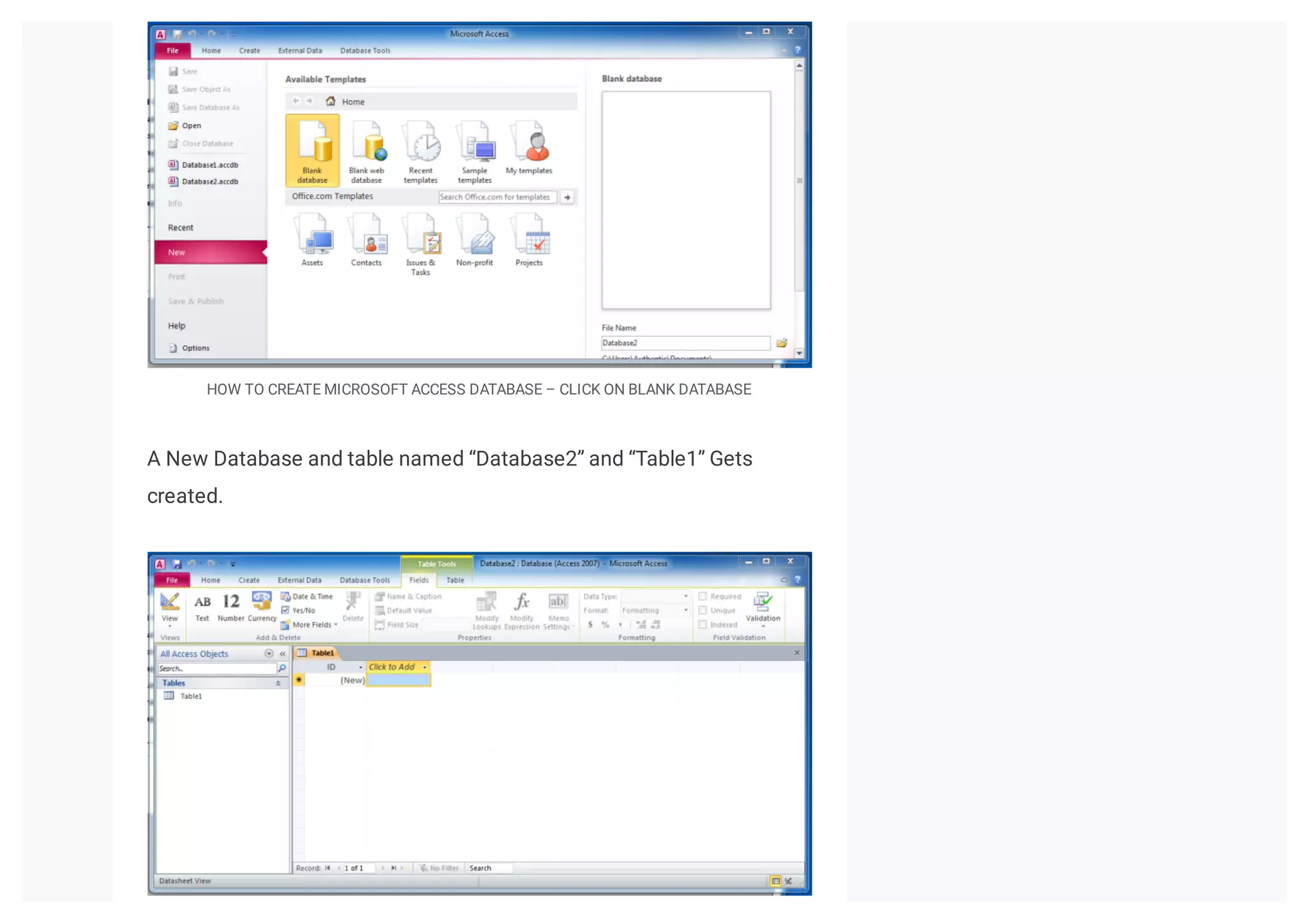Viewport: 1308px width, 924px height.
Task: Click the Search box in record navigation bar
Action: [490, 868]
